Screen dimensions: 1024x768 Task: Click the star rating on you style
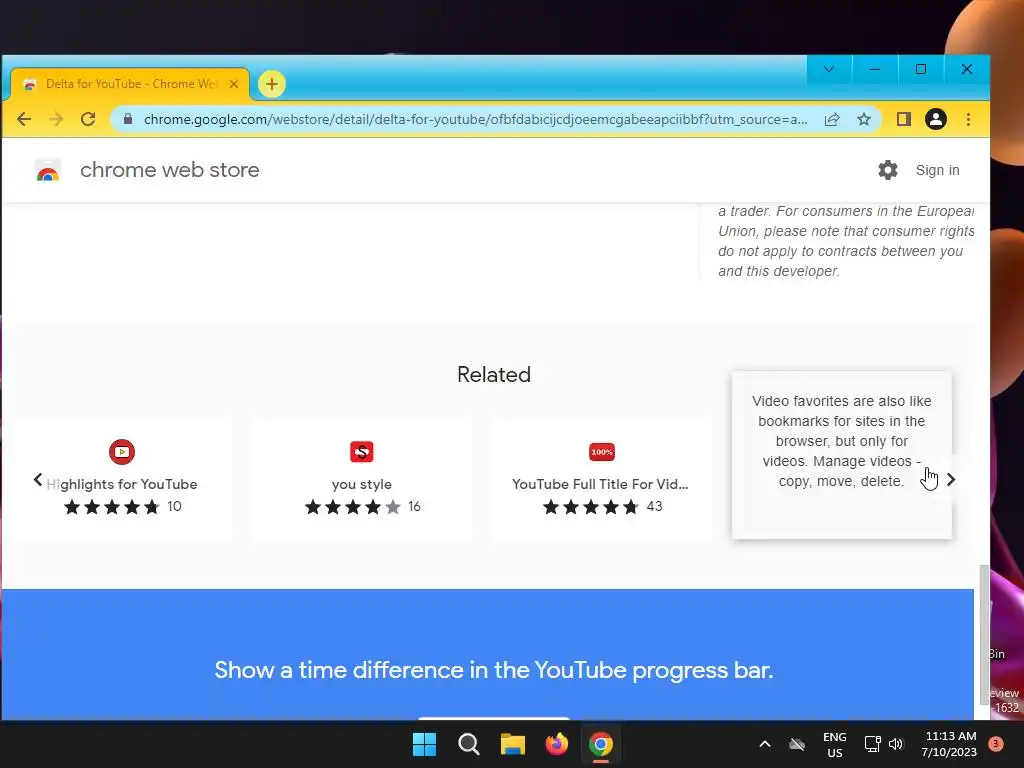click(353, 507)
